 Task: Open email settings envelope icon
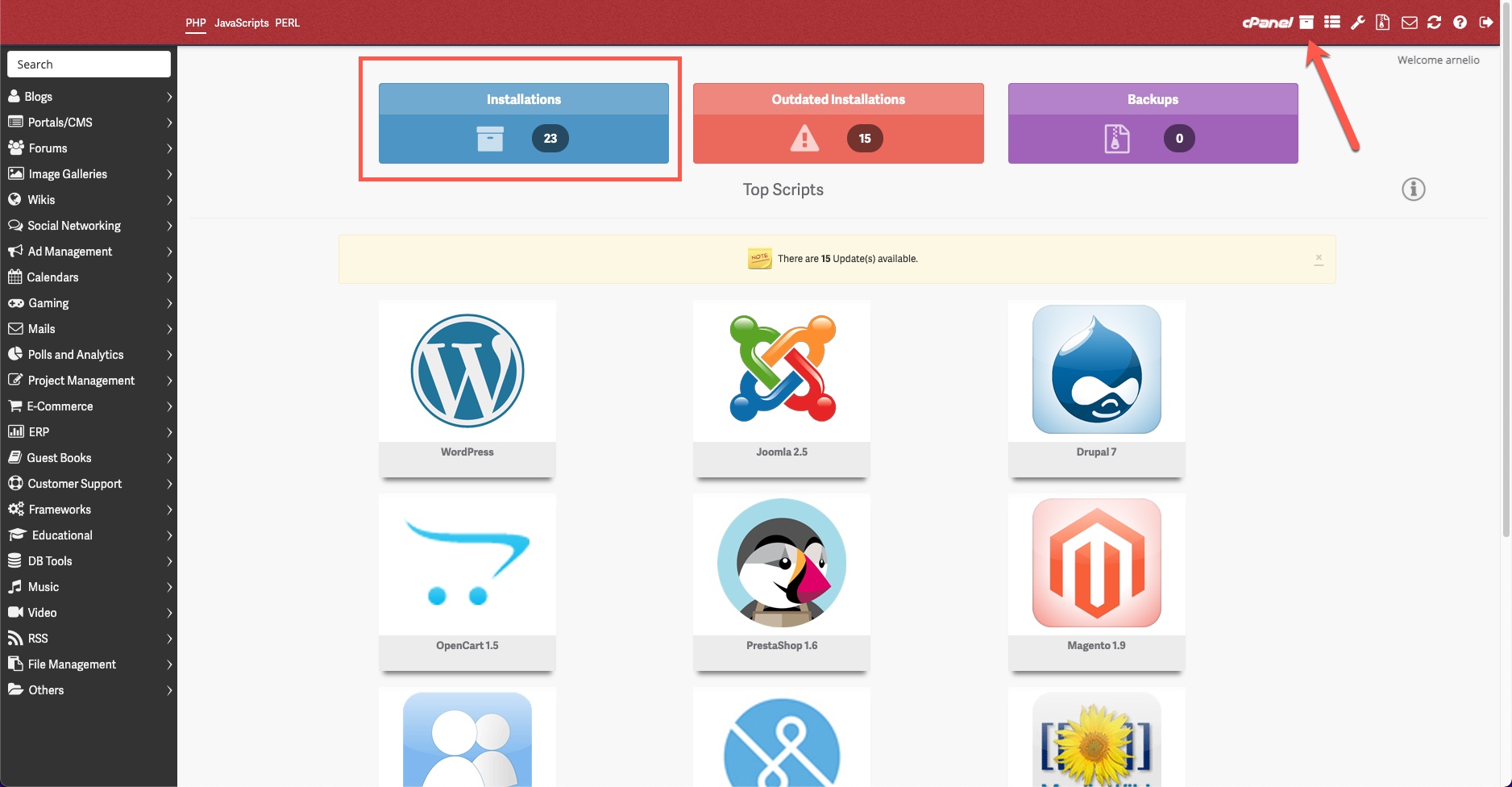1409,23
